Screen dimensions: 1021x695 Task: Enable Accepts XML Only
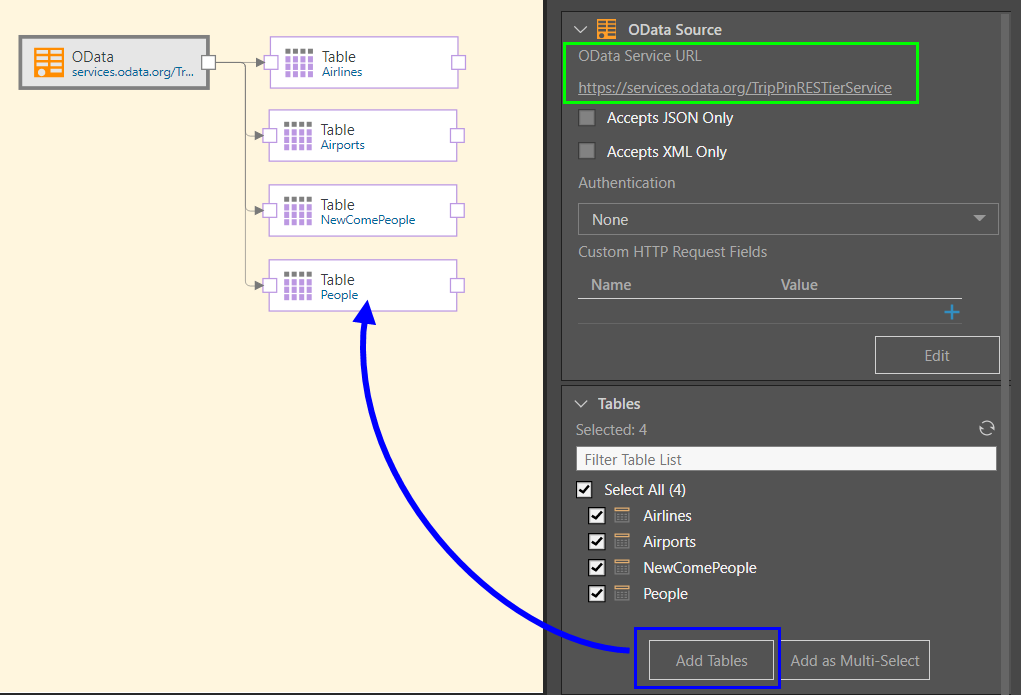587,152
